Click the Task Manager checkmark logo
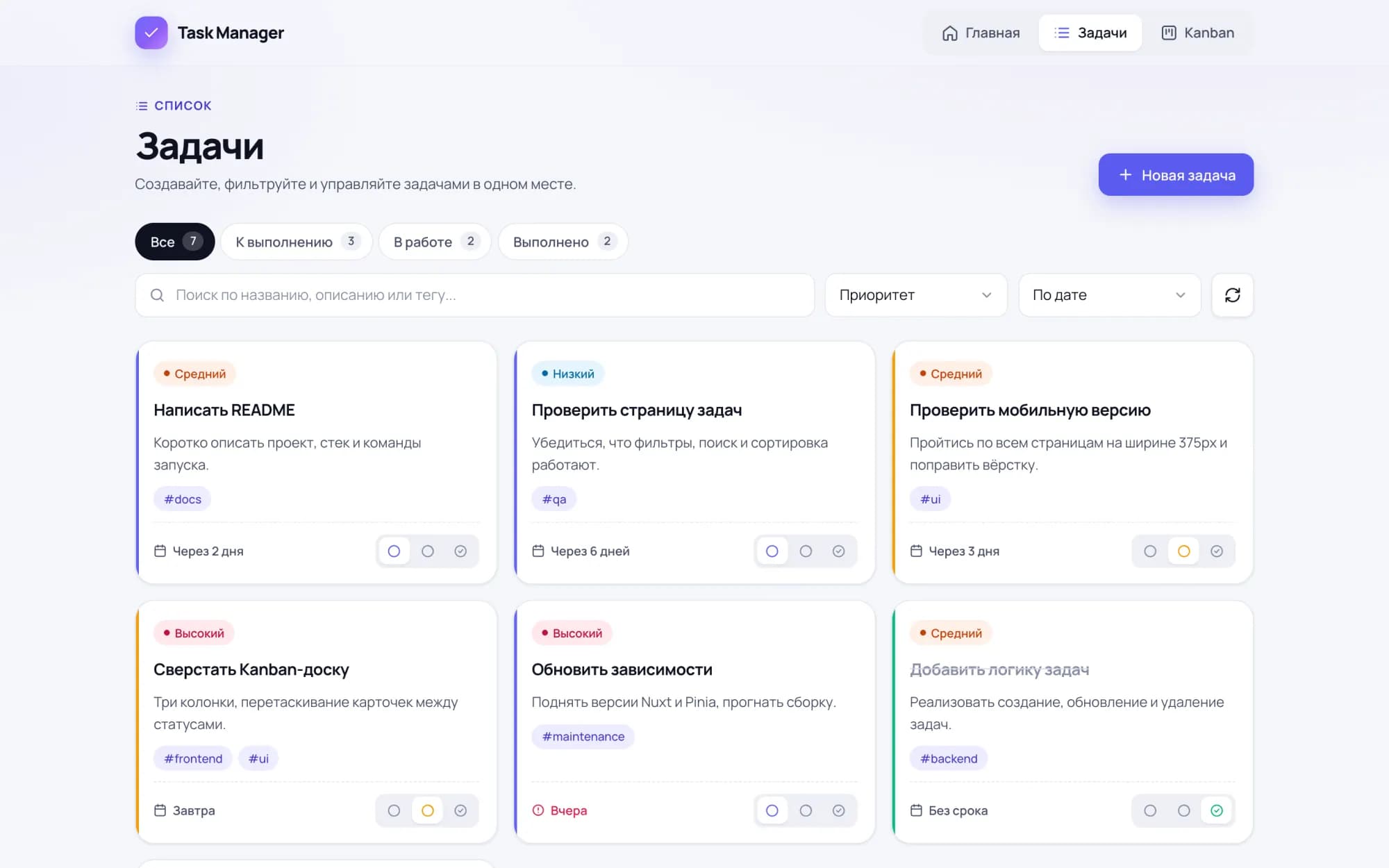 [151, 33]
